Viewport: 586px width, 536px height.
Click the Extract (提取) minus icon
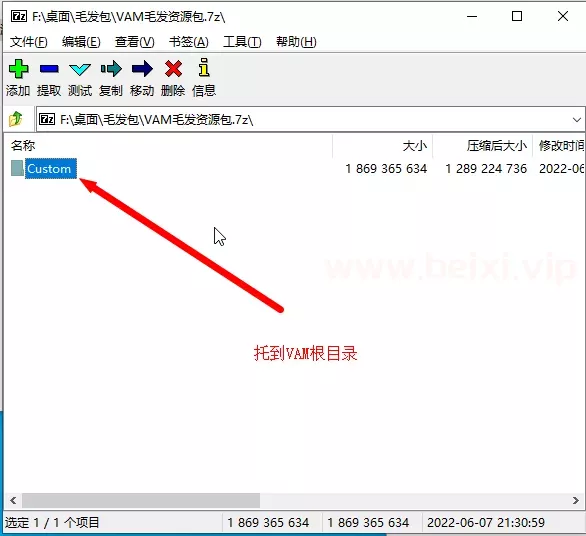coord(49,69)
